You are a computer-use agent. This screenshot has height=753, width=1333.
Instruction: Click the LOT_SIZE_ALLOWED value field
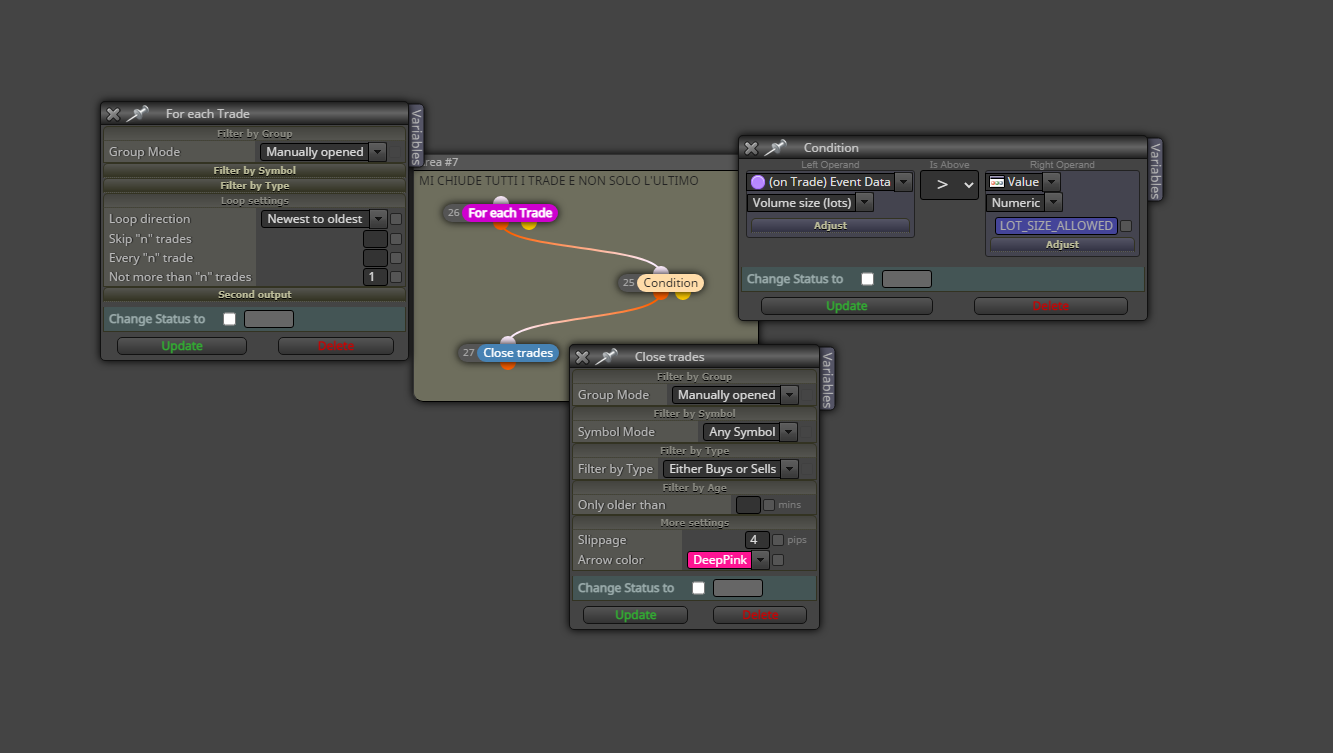click(x=1056, y=226)
